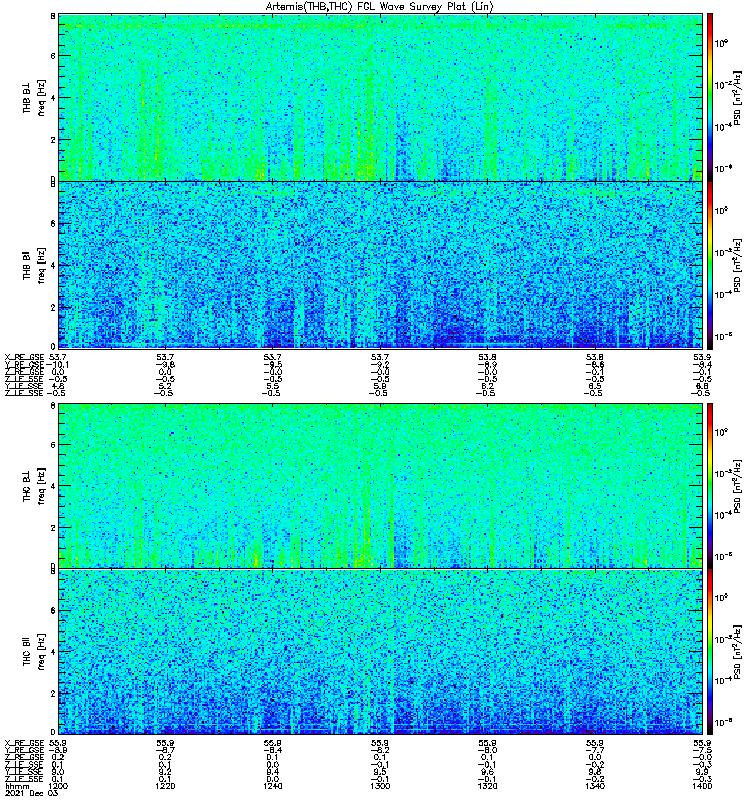Click the date label "2021 Dec 03"
This screenshot has width=750, height=800.
pos(32,793)
